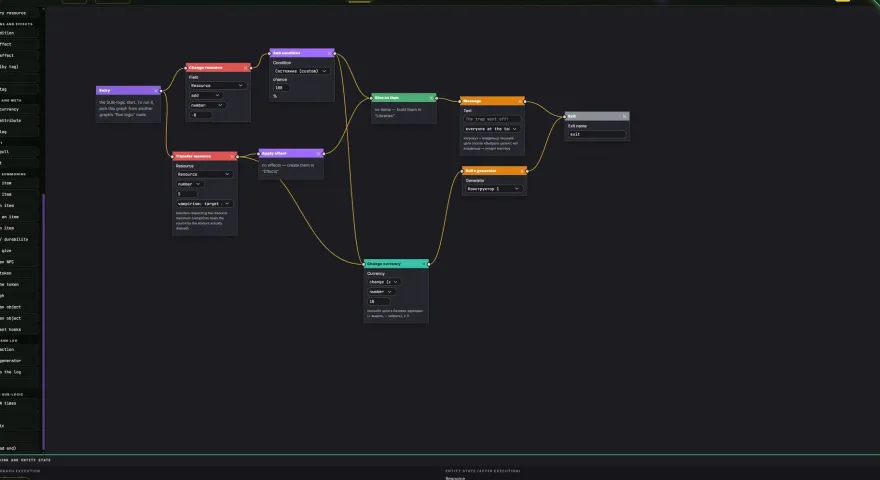The height and width of the screenshot is (480, 880).
Task: Delete the Transfer resource node using X
Action: click(x=232, y=156)
